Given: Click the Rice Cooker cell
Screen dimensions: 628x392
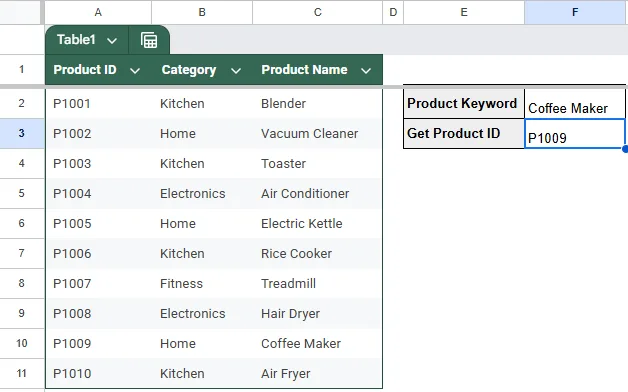Looking at the screenshot, I should 318,253.
